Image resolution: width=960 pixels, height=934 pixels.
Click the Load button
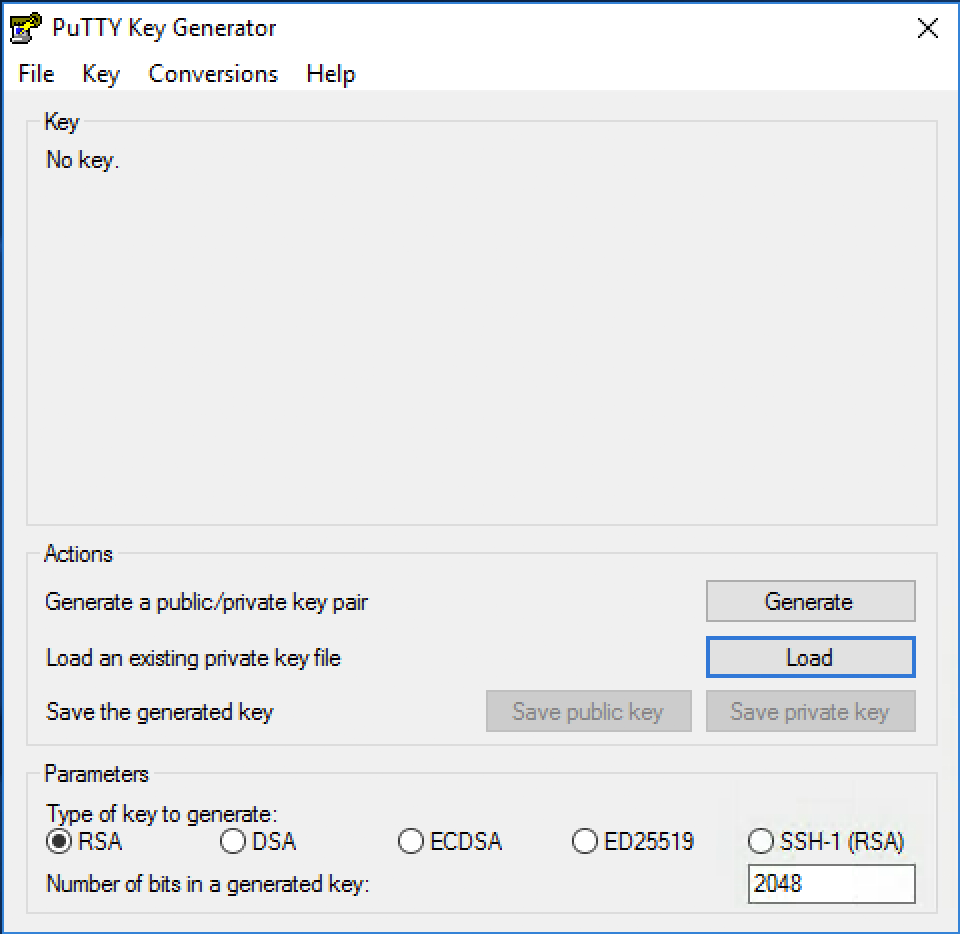(x=810, y=658)
